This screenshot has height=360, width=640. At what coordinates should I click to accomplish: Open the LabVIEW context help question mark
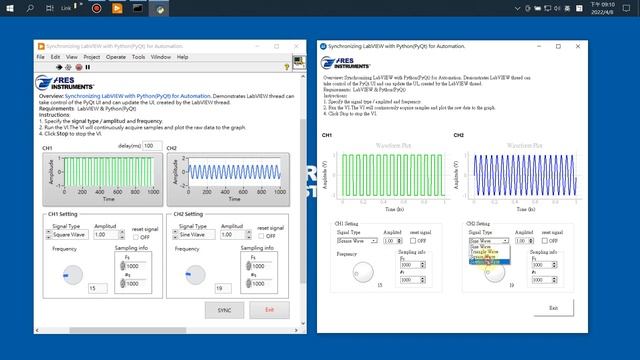[x=287, y=67]
